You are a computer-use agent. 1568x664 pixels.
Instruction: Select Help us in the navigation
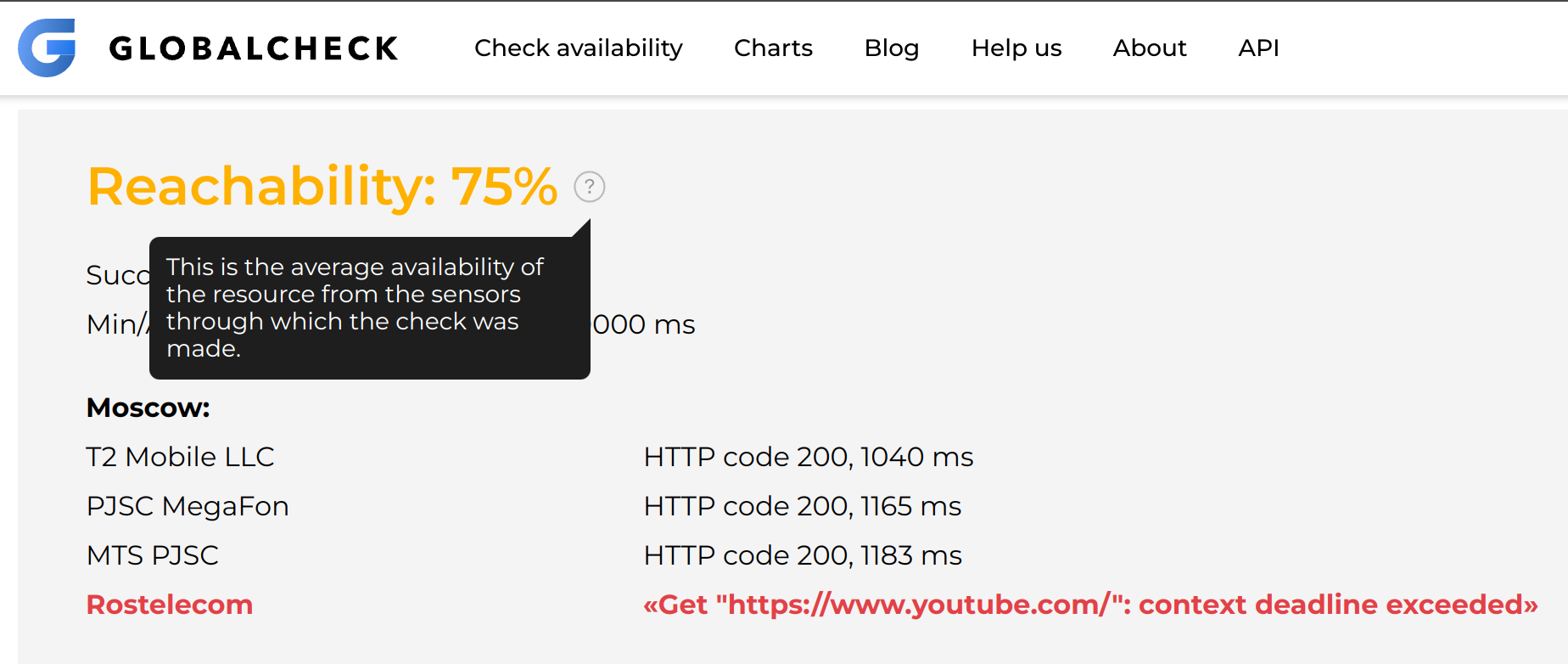pyautogui.click(x=1016, y=48)
